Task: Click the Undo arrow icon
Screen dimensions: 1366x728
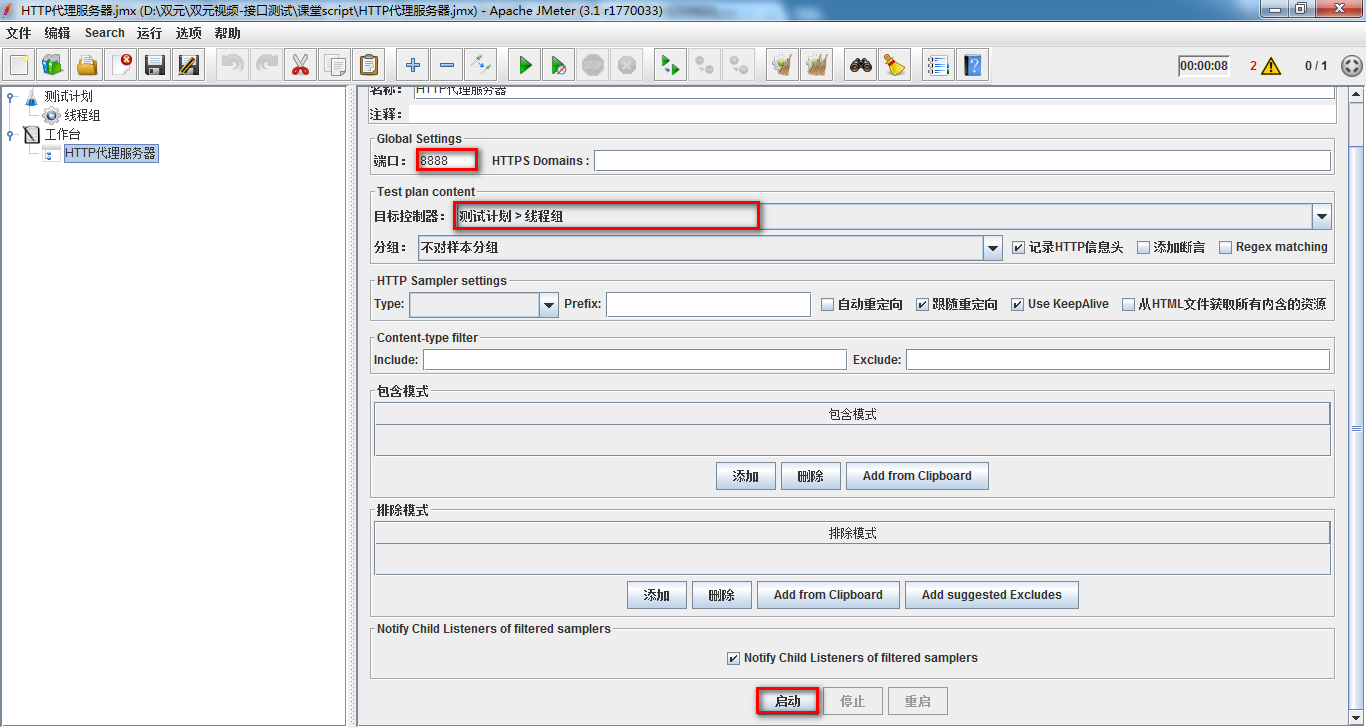Action: click(233, 66)
